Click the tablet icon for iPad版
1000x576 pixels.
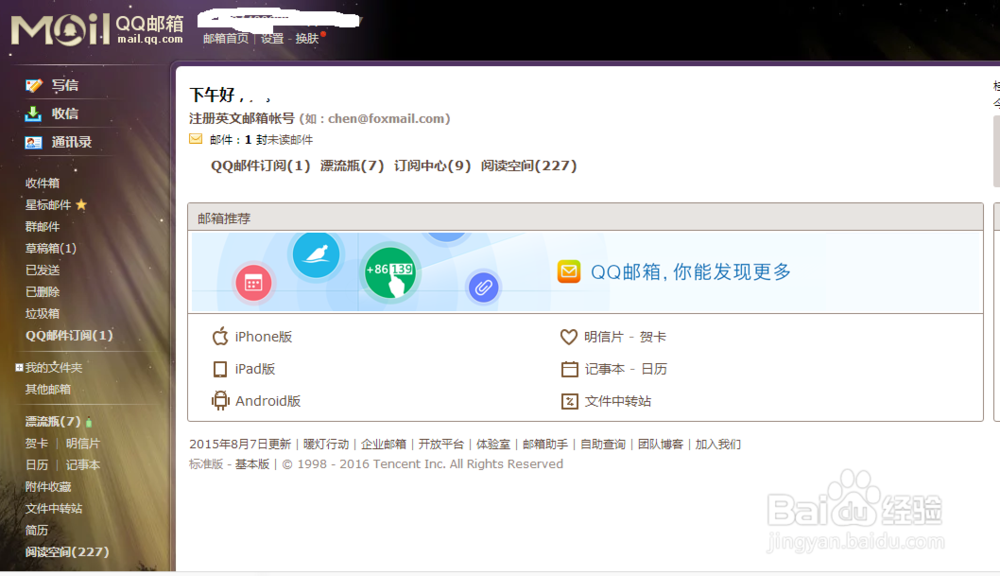click(220, 369)
